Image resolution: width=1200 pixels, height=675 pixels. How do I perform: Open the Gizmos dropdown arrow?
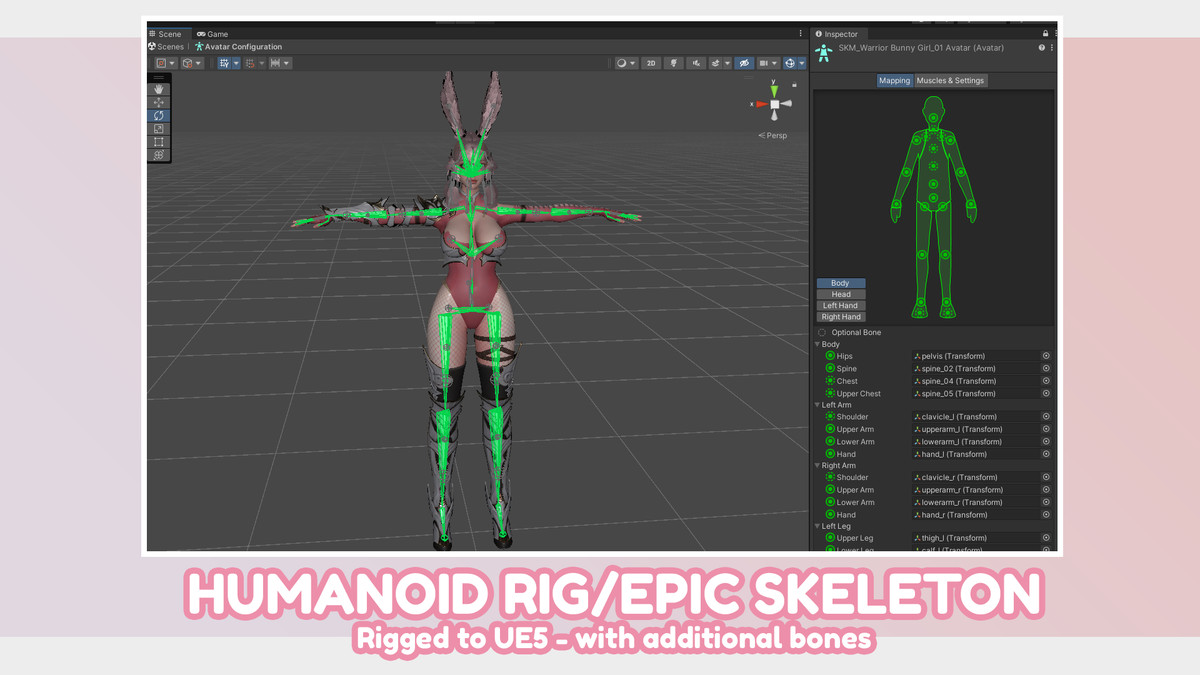click(x=801, y=63)
